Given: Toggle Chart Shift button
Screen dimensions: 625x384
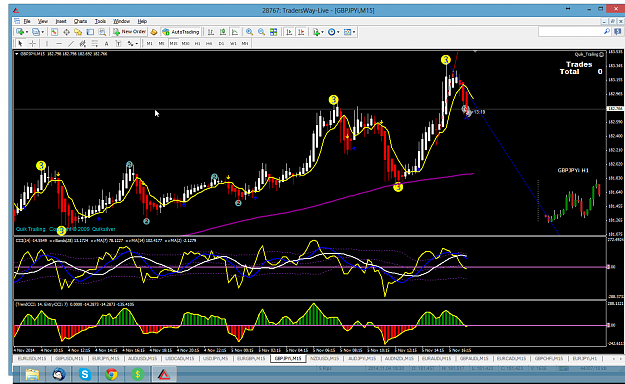Looking at the screenshot, I should pos(301,32).
